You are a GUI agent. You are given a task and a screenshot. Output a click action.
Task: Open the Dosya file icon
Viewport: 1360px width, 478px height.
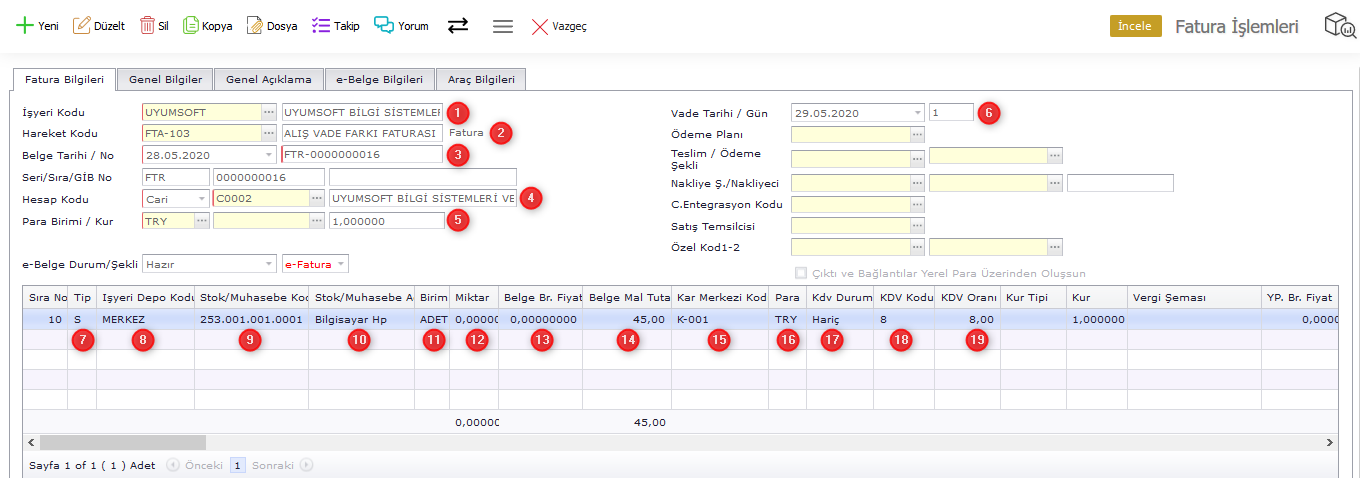click(x=255, y=26)
